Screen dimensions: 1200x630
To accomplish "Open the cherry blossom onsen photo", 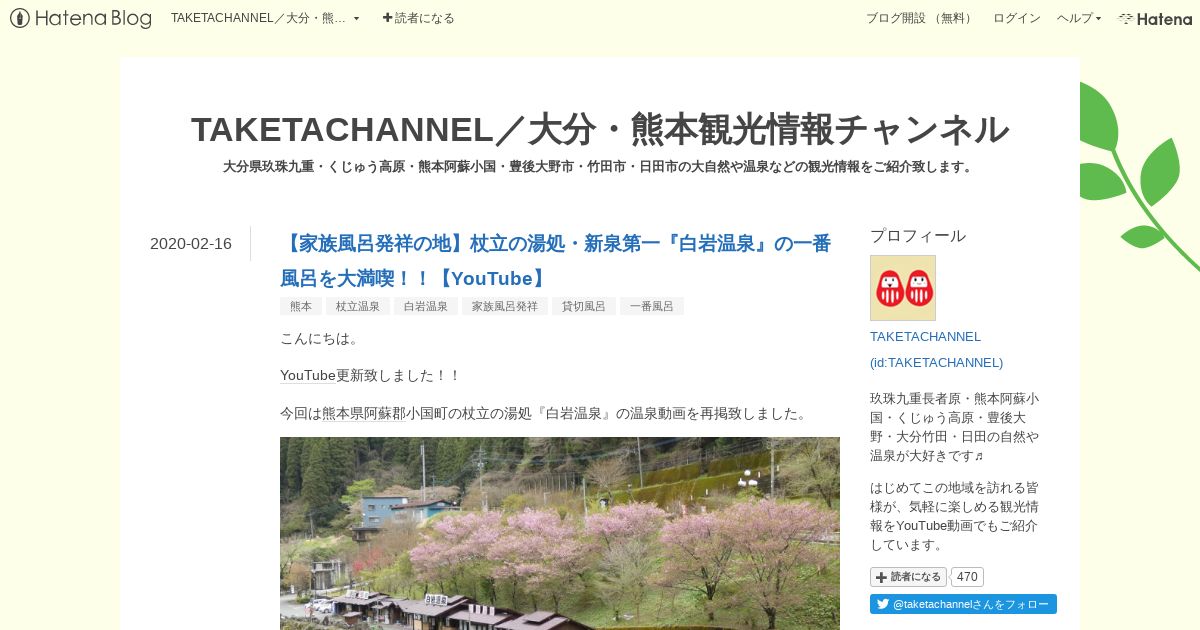I will (560, 533).
